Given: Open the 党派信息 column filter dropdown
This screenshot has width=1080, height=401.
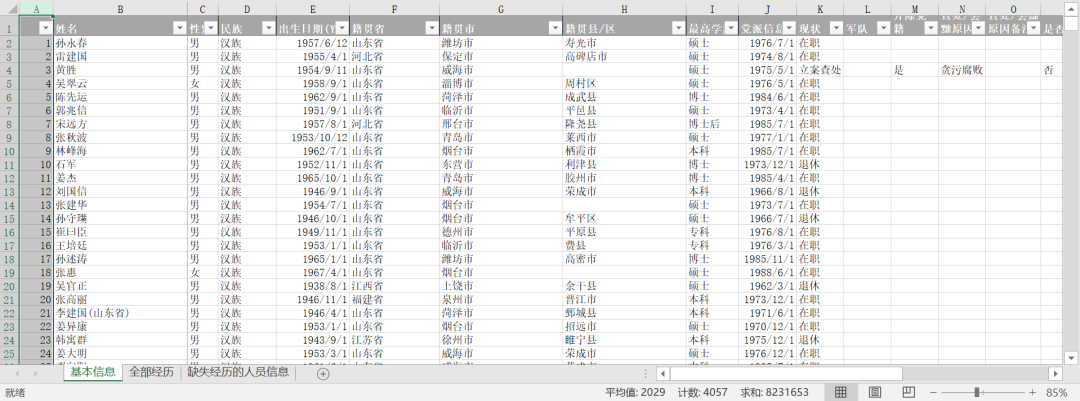Looking at the screenshot, I should click(x=789, y=28).
